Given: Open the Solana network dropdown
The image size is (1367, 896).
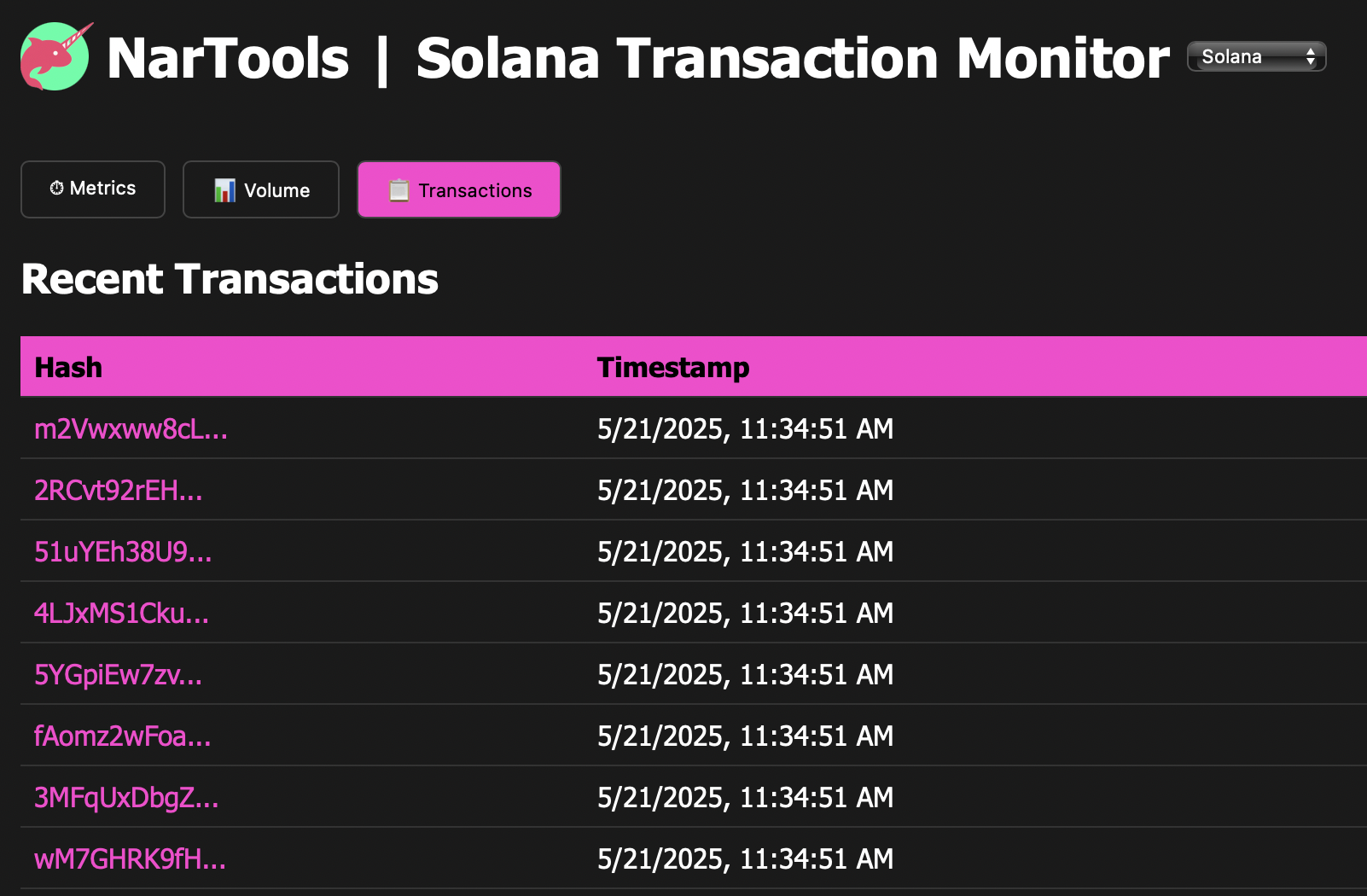Looking at the screenshot, I should pos(1256,56).
